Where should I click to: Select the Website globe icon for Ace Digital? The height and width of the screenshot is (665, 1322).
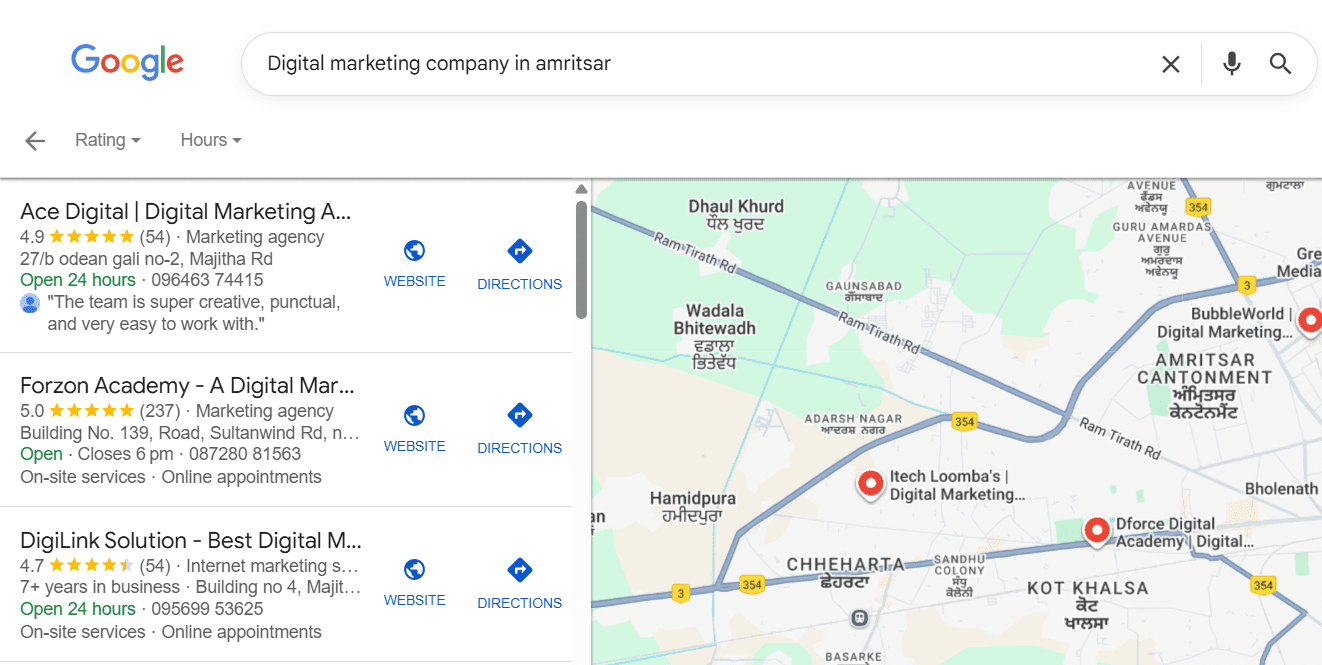click(414, 251)
